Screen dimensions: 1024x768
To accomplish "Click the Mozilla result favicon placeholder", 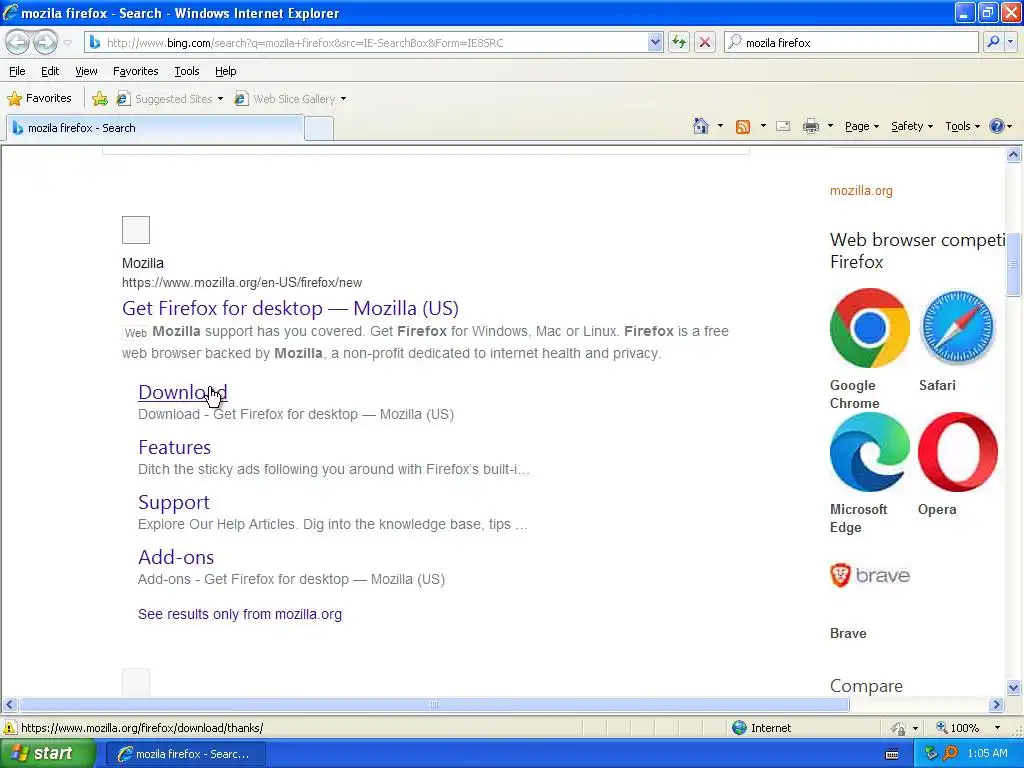I will pos(136,230).
